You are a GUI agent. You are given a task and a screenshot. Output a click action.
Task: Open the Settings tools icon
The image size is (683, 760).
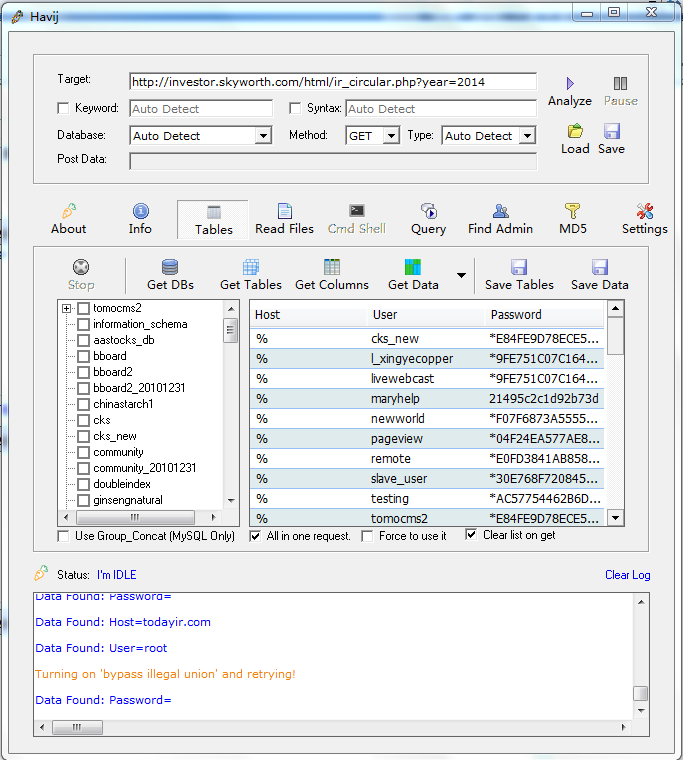coord(645,211)
